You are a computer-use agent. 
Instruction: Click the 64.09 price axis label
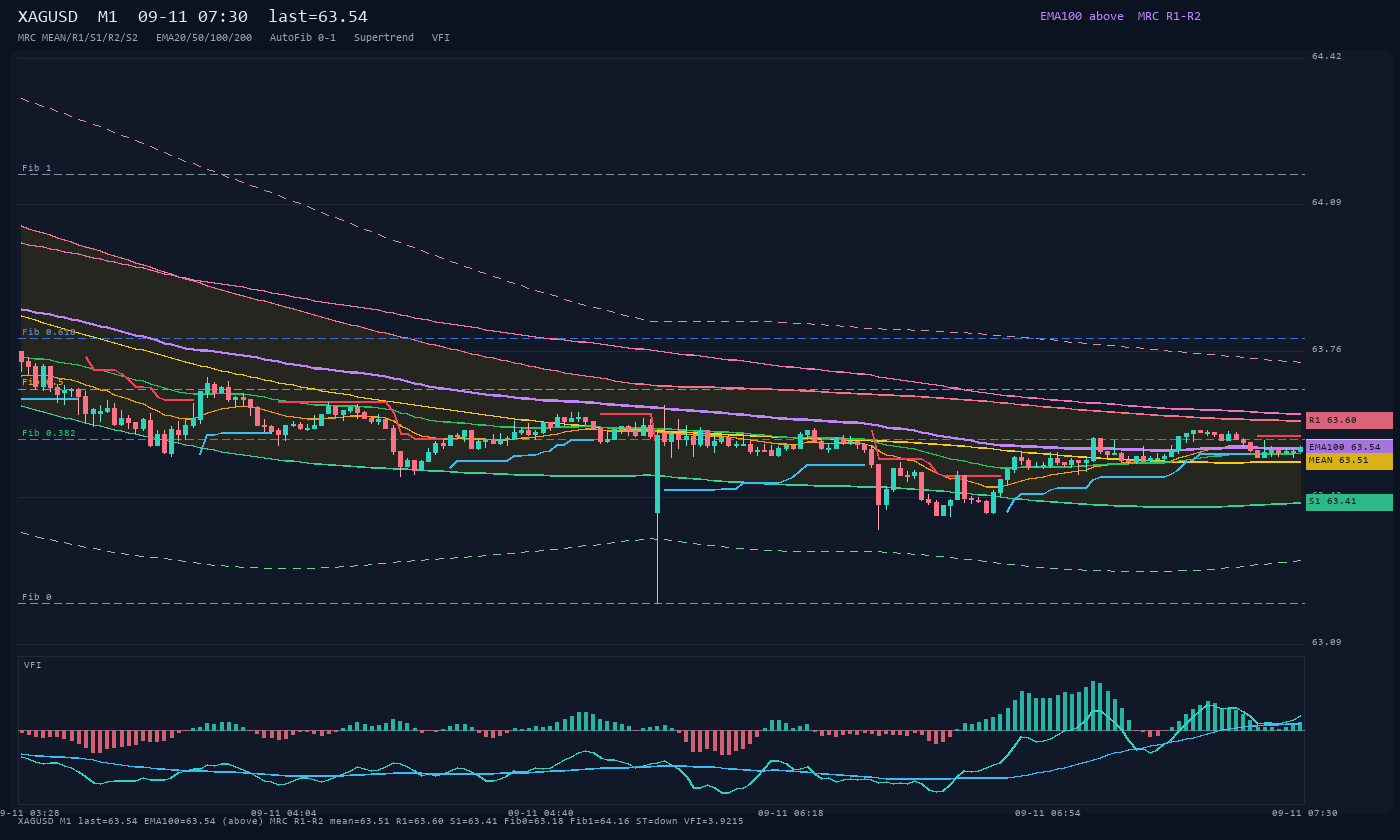click(1327, 203)
